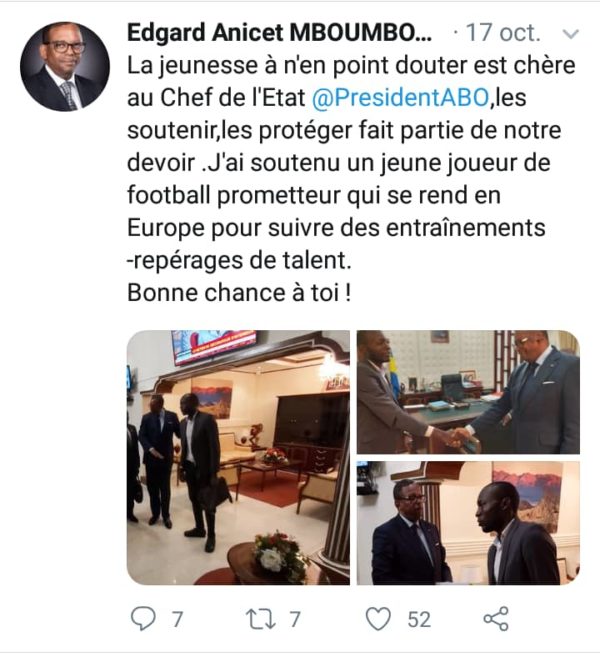Click the like count 52
Screen dimensions: 600x657
pos(419,619)
